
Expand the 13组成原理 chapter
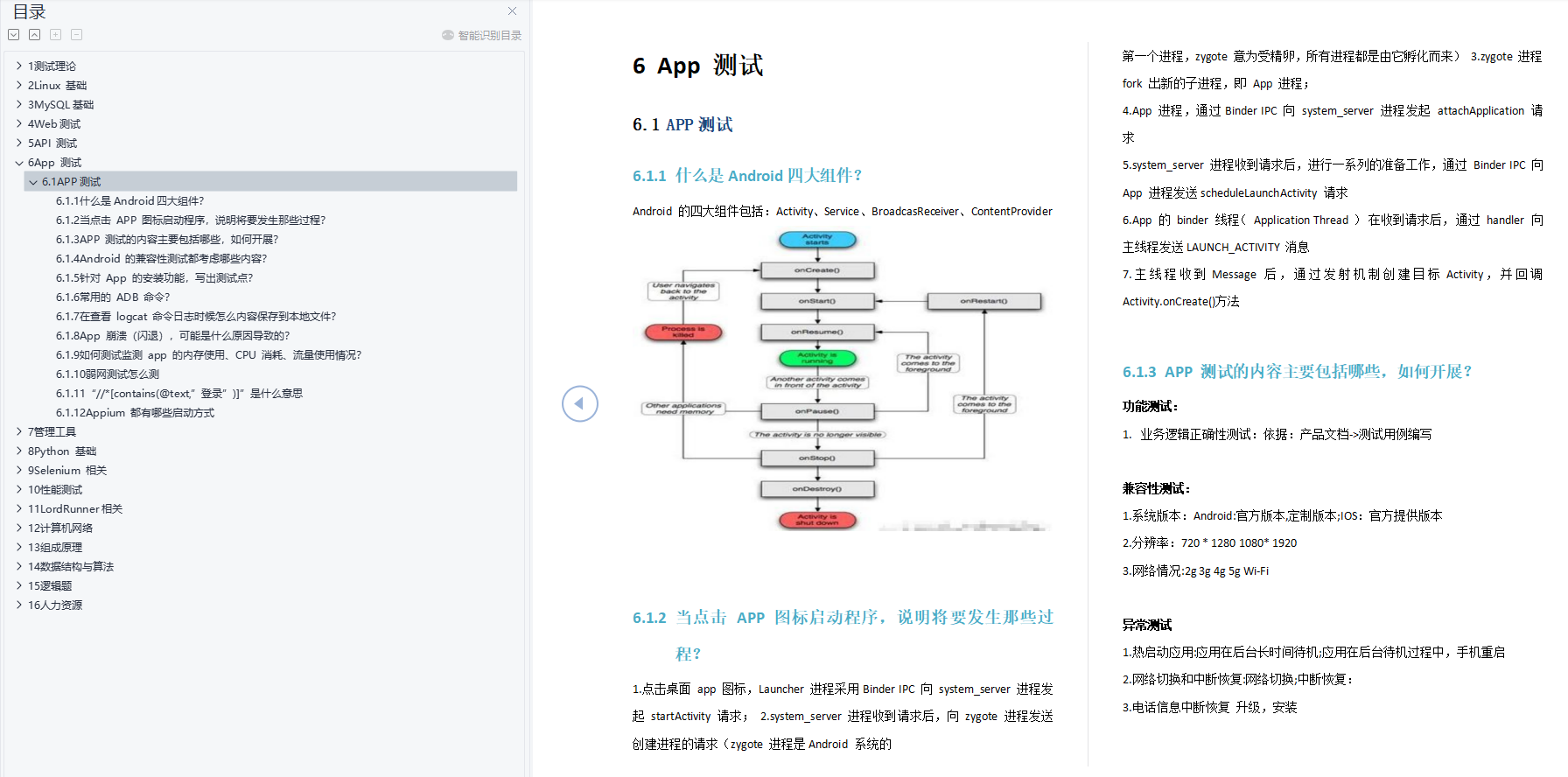(19, 547)
